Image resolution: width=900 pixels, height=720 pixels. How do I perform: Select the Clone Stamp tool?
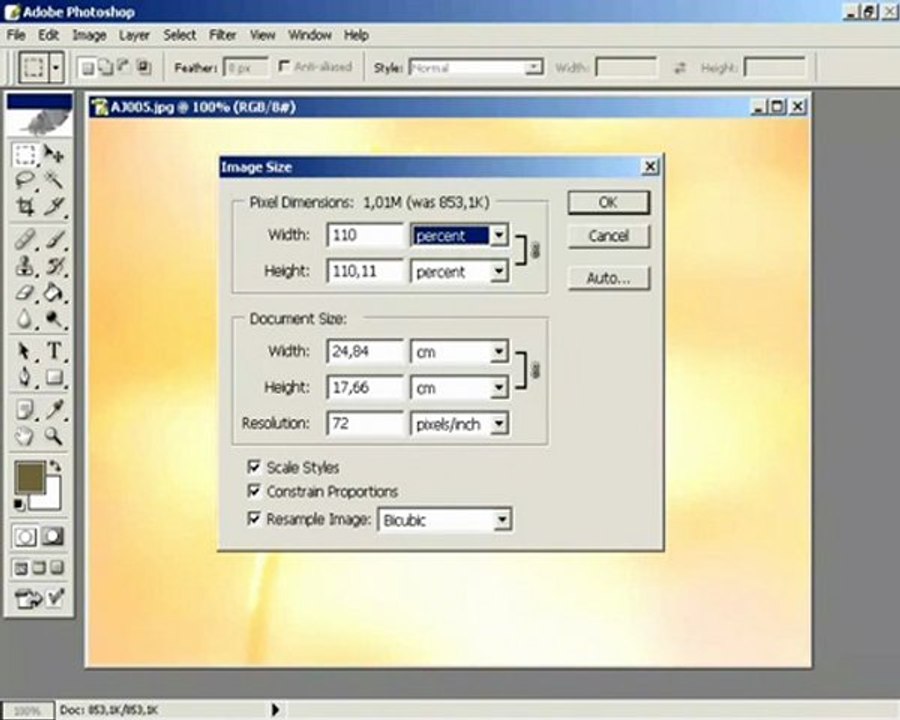click(25, 266)
